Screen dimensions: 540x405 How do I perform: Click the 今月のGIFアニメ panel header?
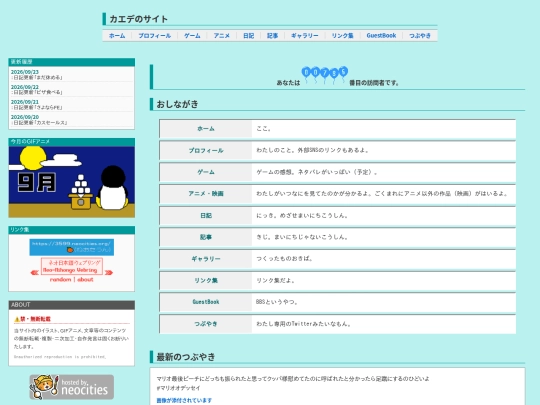point(72,142)
